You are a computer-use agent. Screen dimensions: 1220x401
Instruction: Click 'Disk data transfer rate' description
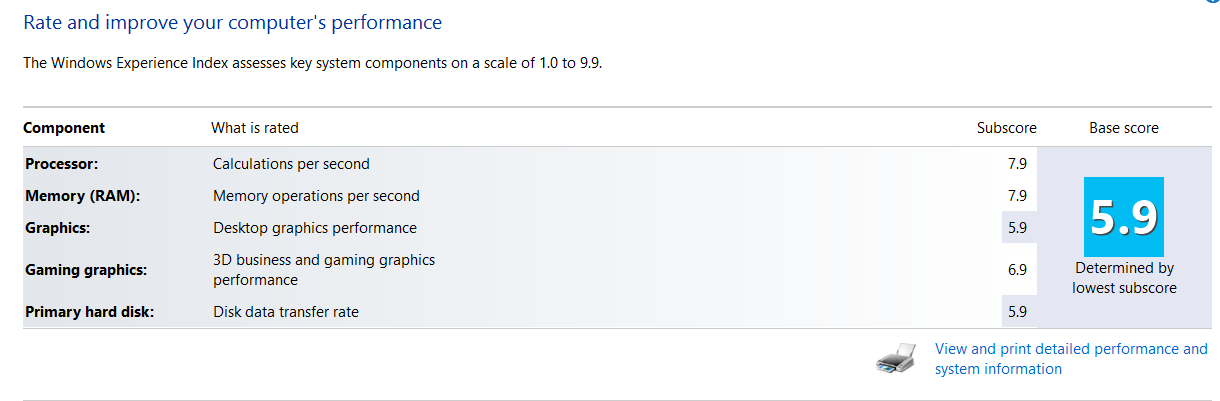click(286, 312)
